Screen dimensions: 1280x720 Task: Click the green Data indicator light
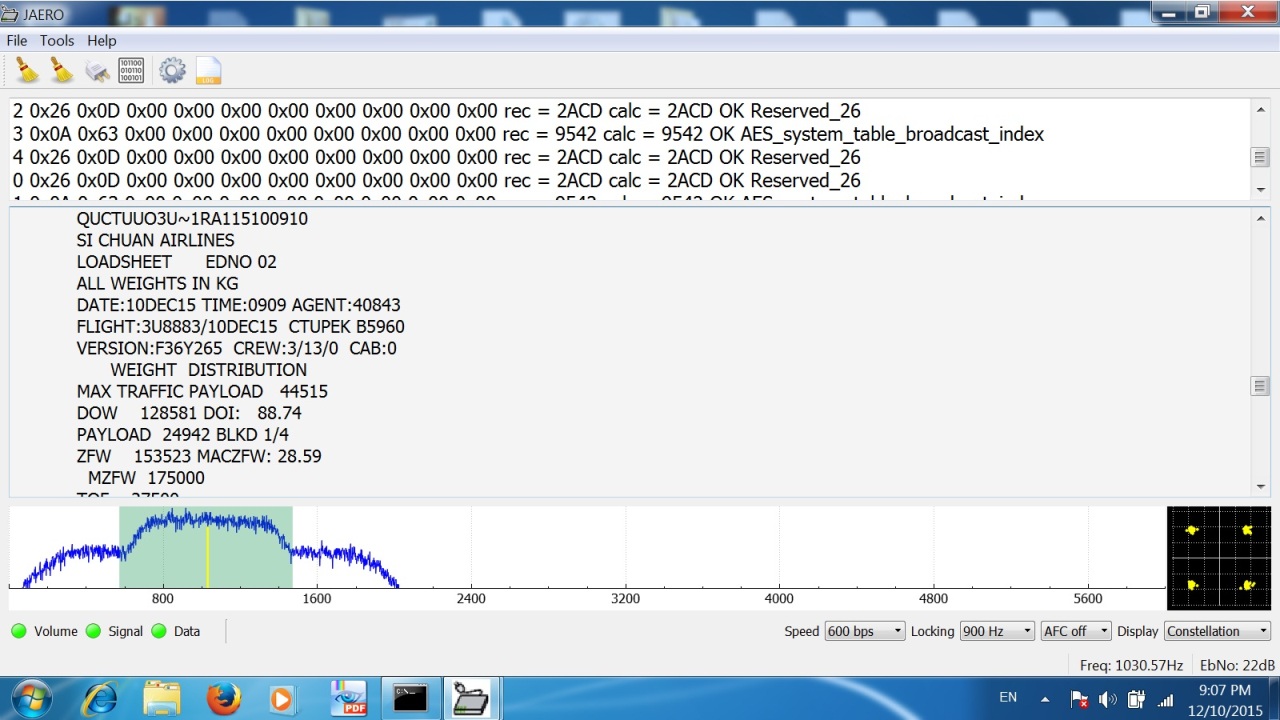pyautogui.click(x=159, y=631)
